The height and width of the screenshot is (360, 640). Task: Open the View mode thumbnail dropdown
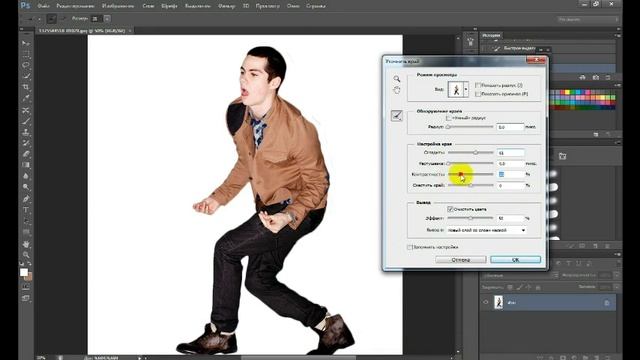[466, 89]
